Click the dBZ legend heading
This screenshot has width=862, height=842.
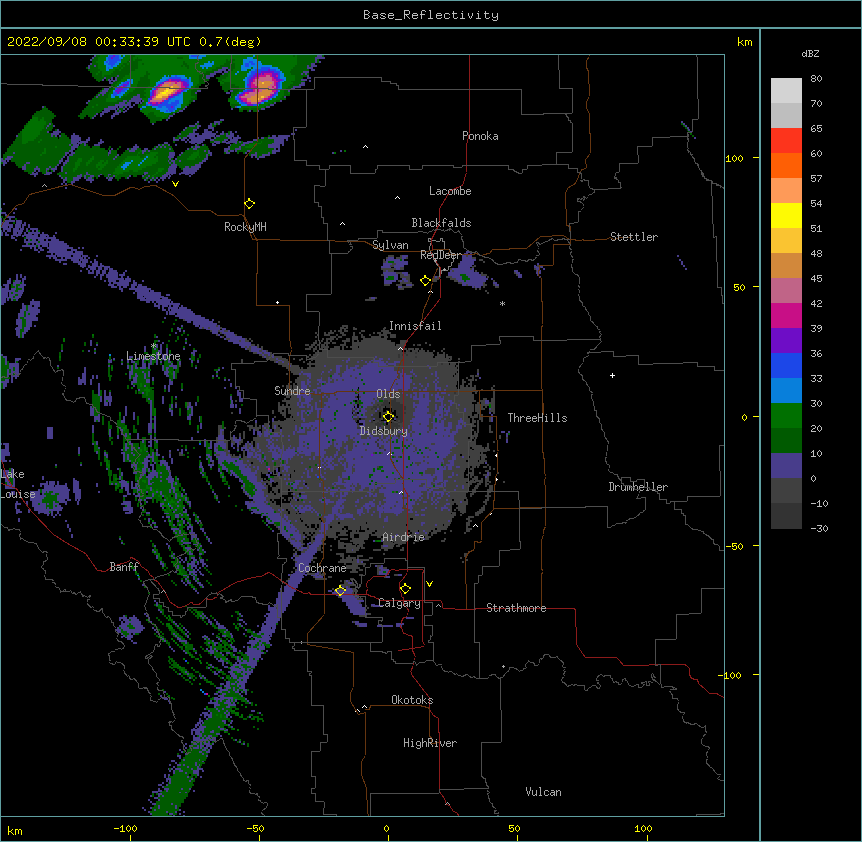[810, 53]
